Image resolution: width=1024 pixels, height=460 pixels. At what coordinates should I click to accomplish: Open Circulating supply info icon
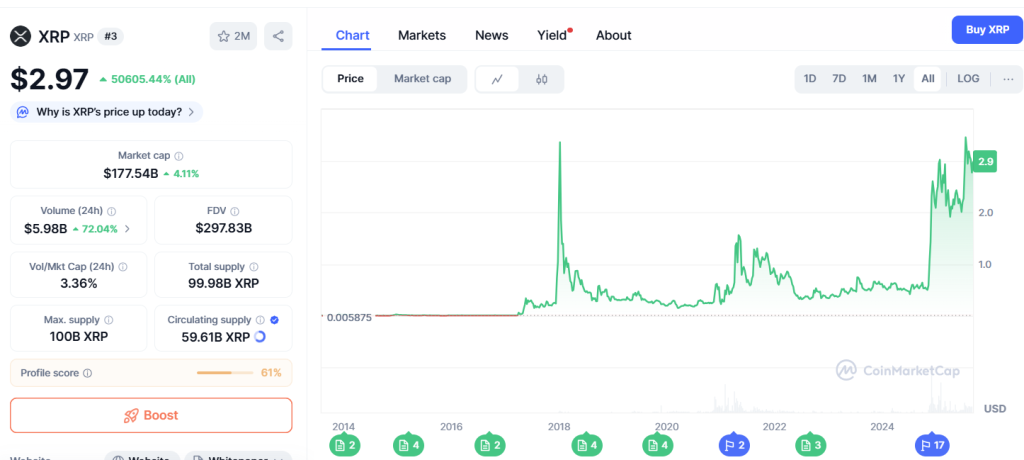[x=260, y=320]
